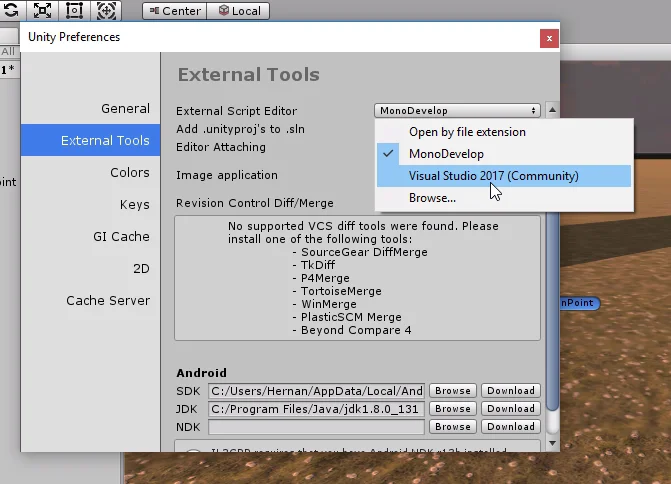The width and height of the screenshot is (671, 484).
Task: Click the preferences scrollbar up arrow
Action: (x=552, y=110)
